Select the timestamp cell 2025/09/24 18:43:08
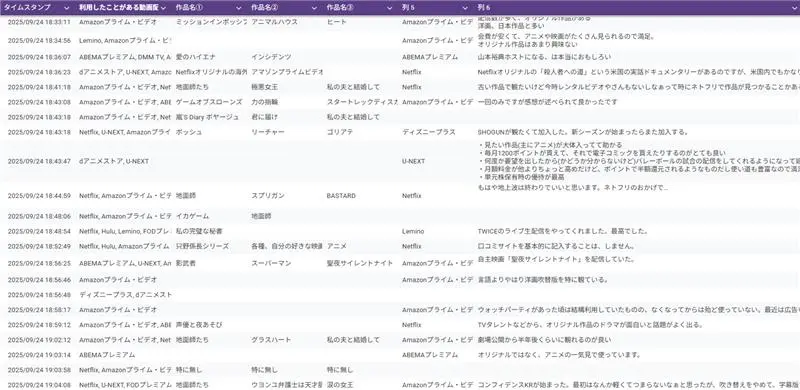Viewport: 800px width, 390px height. click(x=39, y=102)
